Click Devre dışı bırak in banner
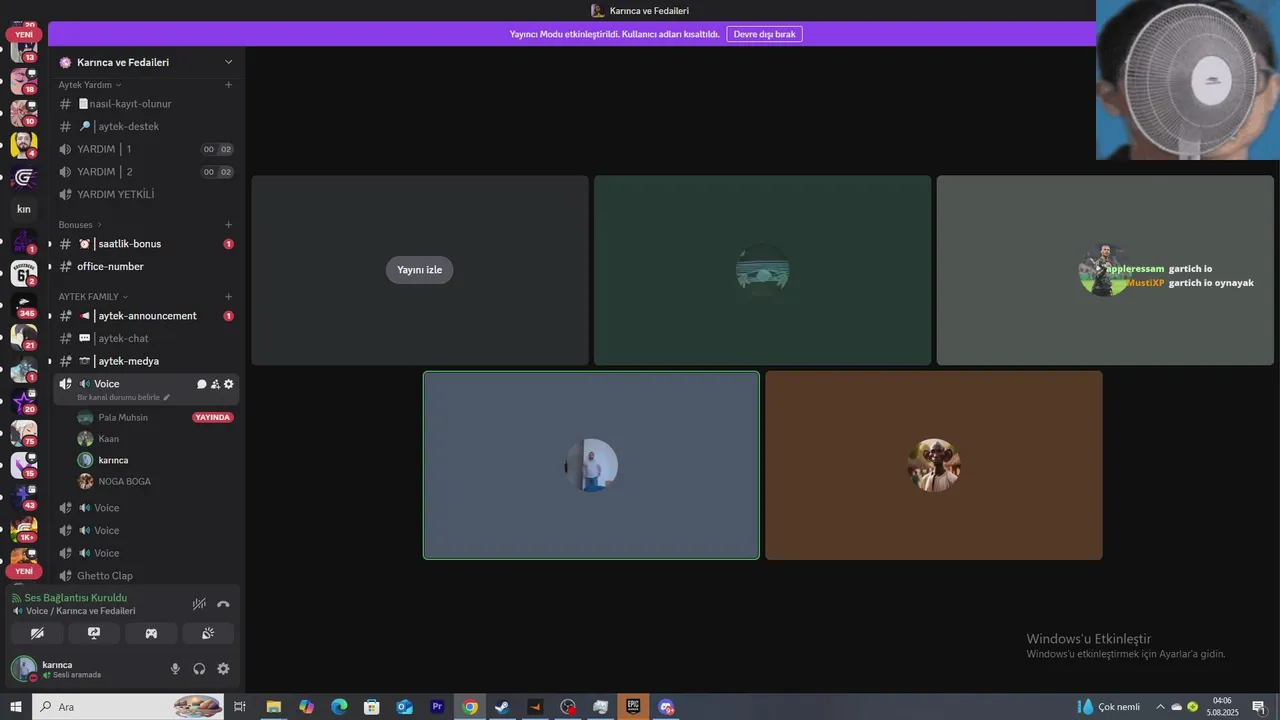 pyautogui.click(x=764, y=34)
